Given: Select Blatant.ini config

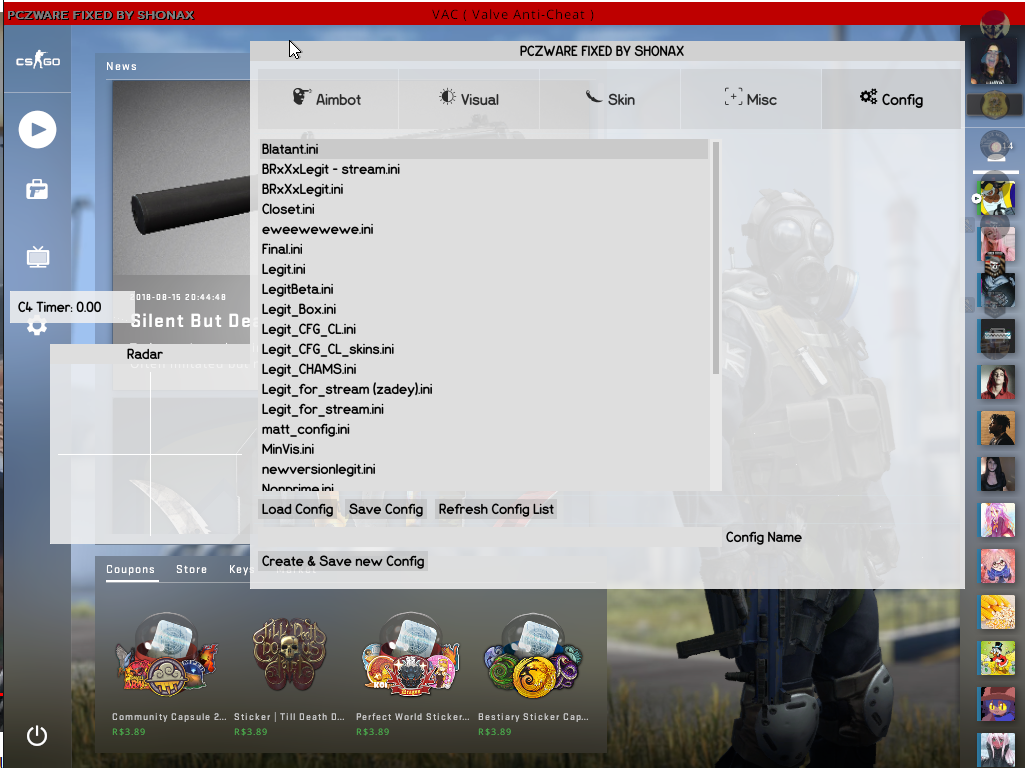Looking at the screenshot, I should point(484,149).
